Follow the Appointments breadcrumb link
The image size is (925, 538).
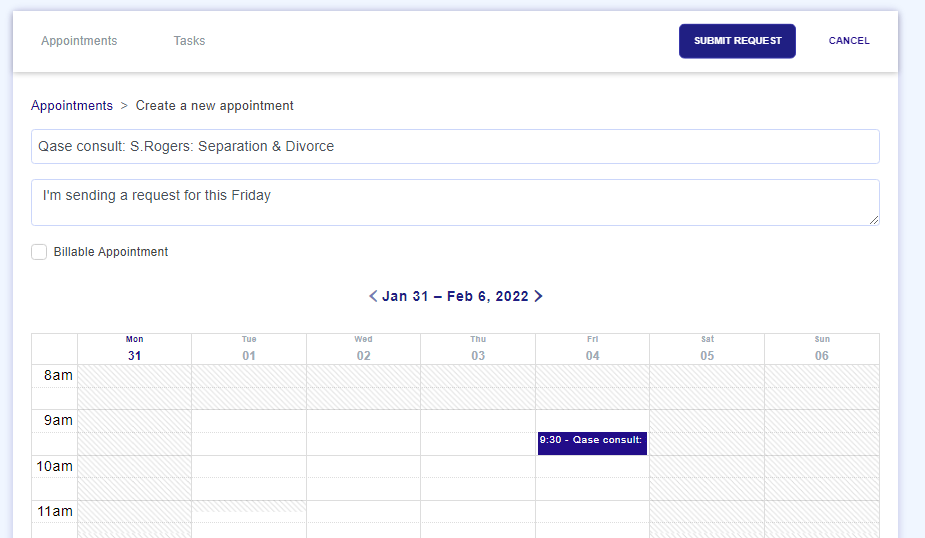point(72,106)
